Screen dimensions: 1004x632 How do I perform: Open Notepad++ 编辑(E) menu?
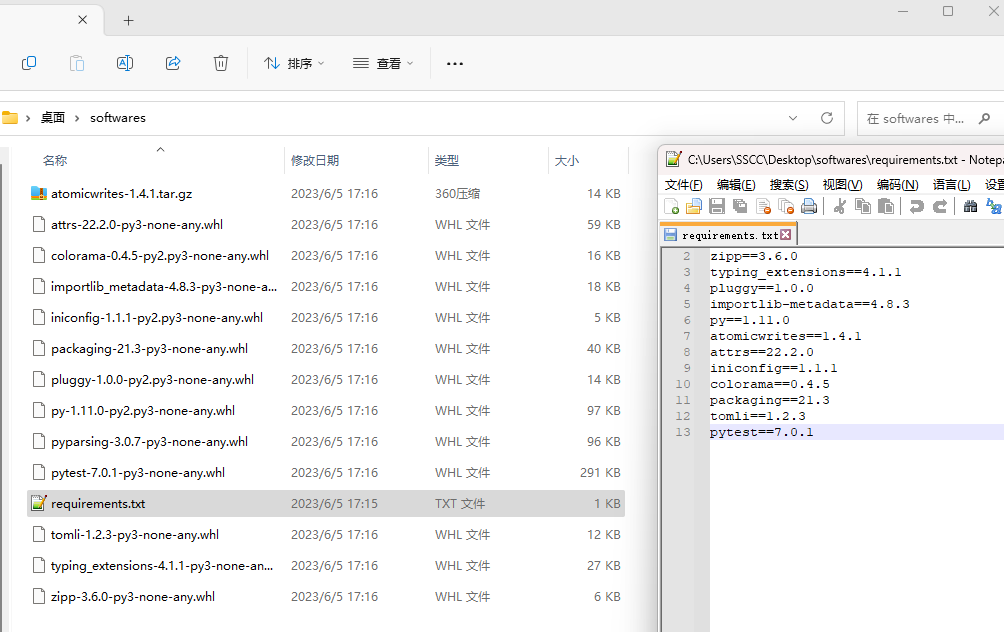point(736,185)
